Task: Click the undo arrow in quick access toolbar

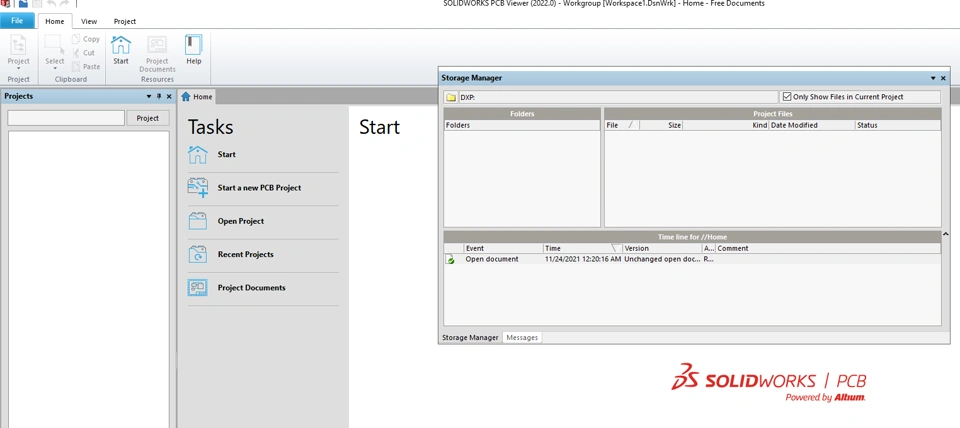Action: click(51, 4)
